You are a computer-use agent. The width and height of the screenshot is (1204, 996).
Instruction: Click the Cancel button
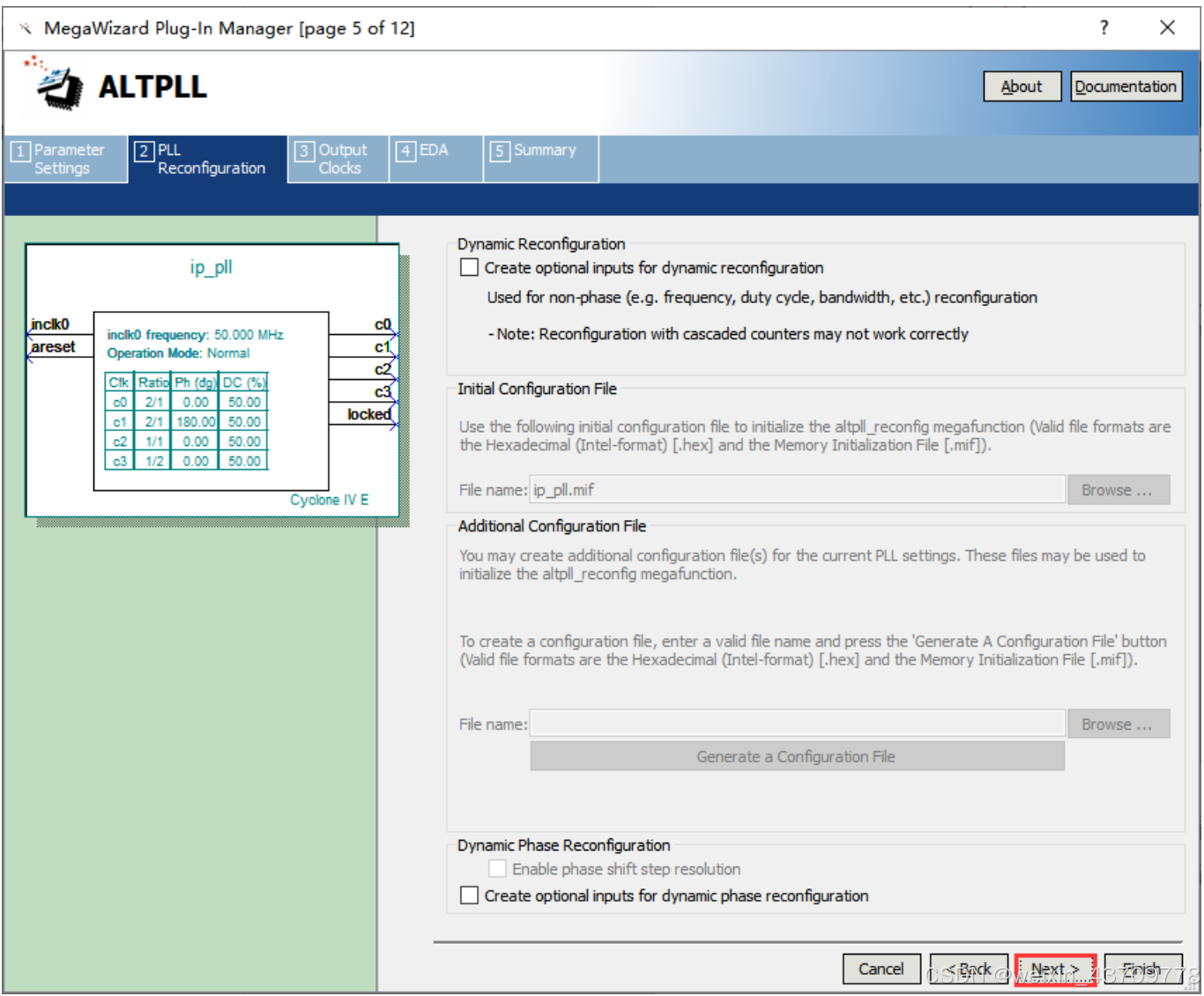click(881, 970)
